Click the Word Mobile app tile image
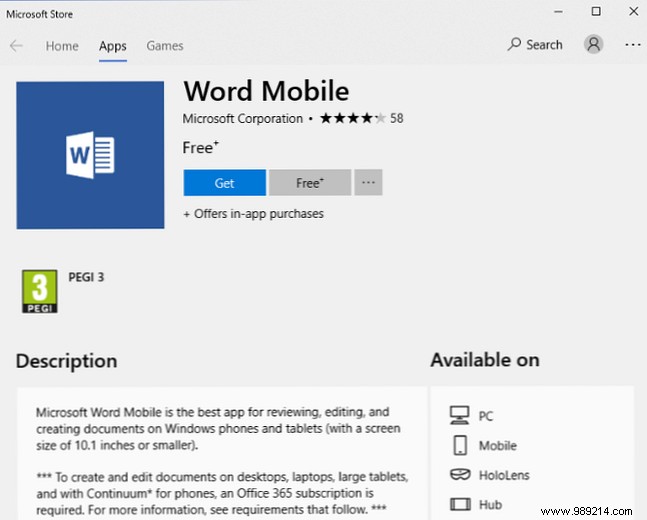 (90, 155)
